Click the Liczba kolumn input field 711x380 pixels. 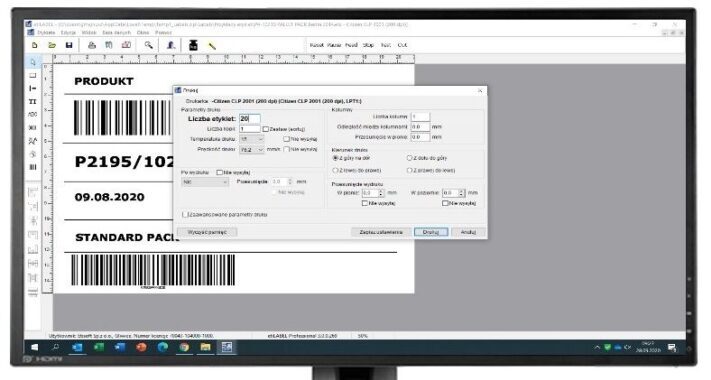click(420, 117)
